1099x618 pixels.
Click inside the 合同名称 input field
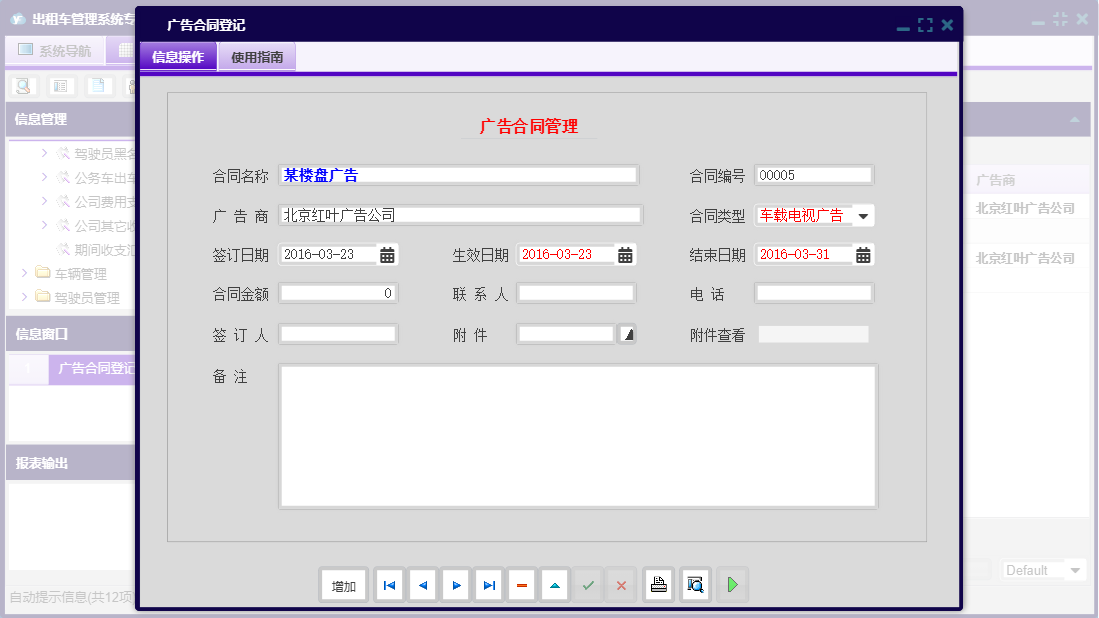[459, 175]
